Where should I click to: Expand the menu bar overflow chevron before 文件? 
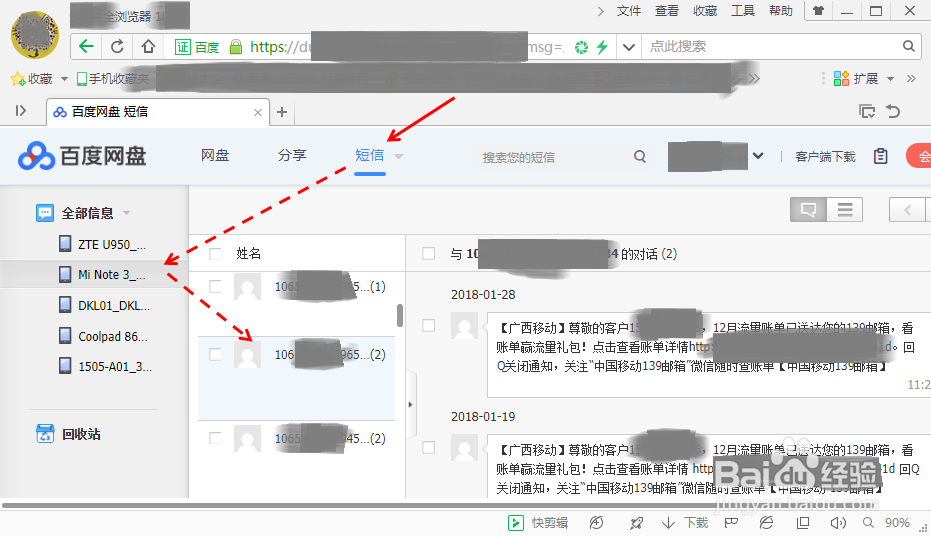point(601,11)
